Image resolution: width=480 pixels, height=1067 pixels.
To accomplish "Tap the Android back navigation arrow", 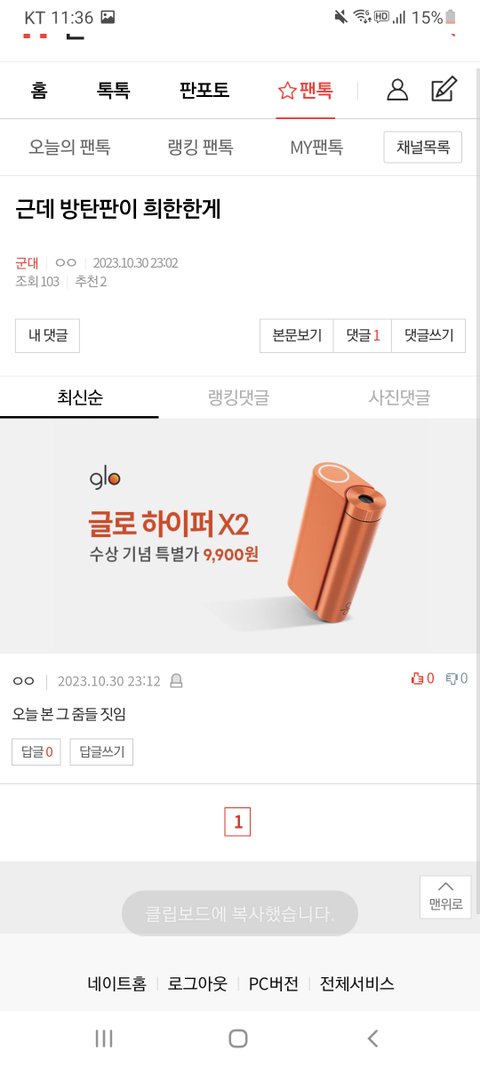I will click(372, 1038).
